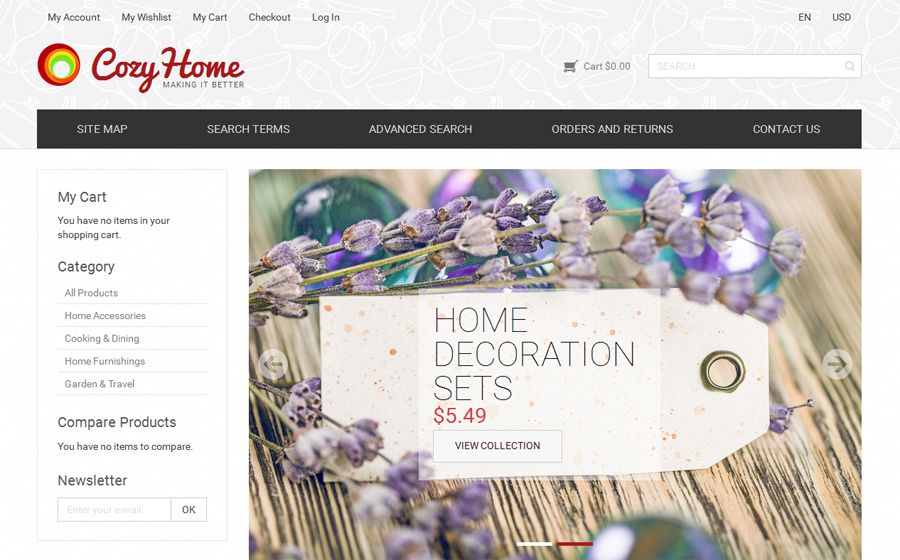Go to previous slide with left arrow

[x=273, y=364]
